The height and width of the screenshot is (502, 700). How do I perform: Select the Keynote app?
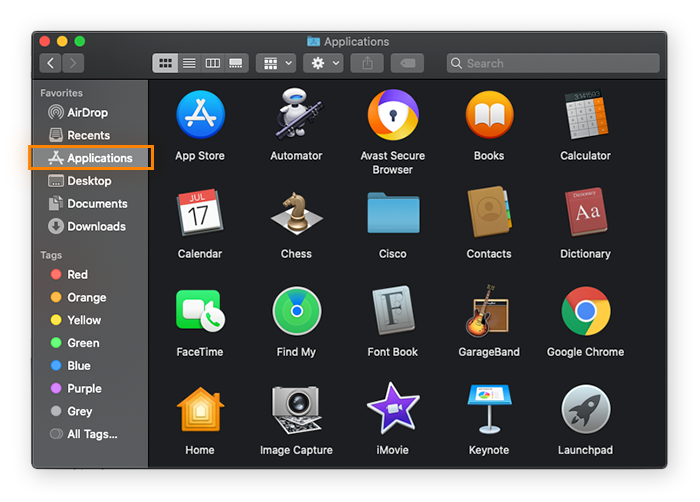tap(489, 409)
